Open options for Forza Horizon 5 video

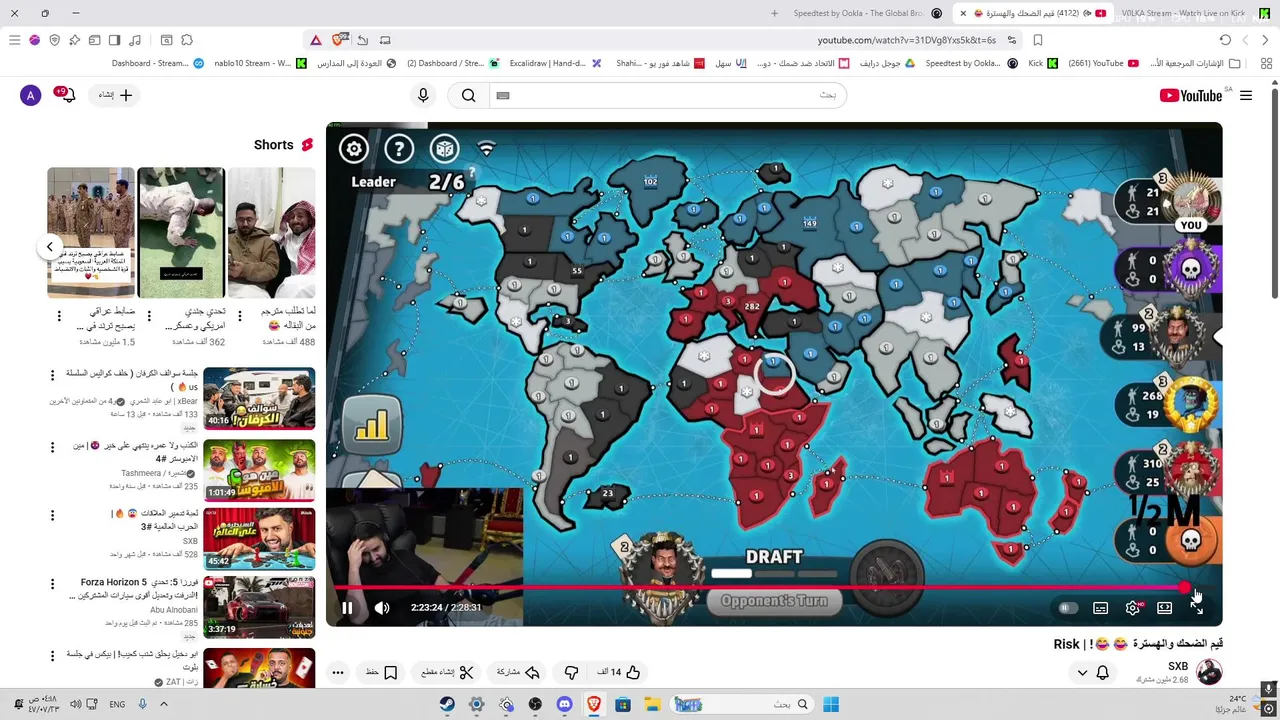pos(53,584)
